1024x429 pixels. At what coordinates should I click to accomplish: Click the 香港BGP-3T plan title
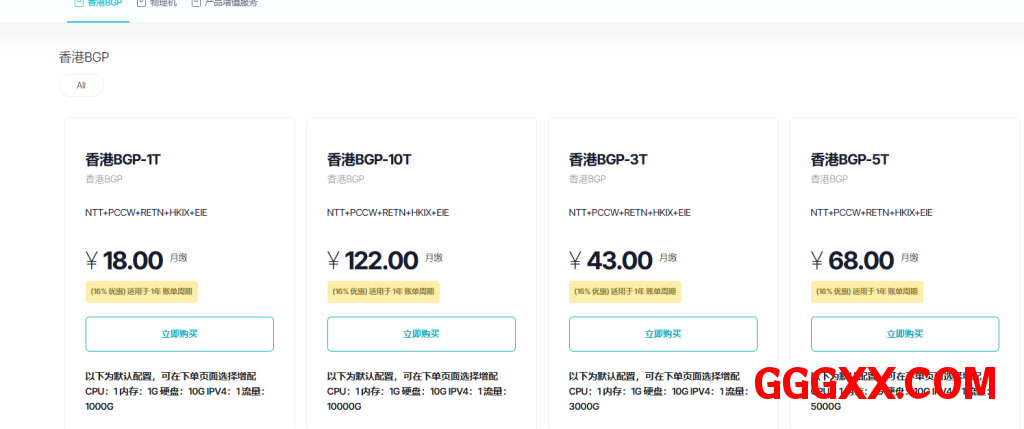pos(608,159)
